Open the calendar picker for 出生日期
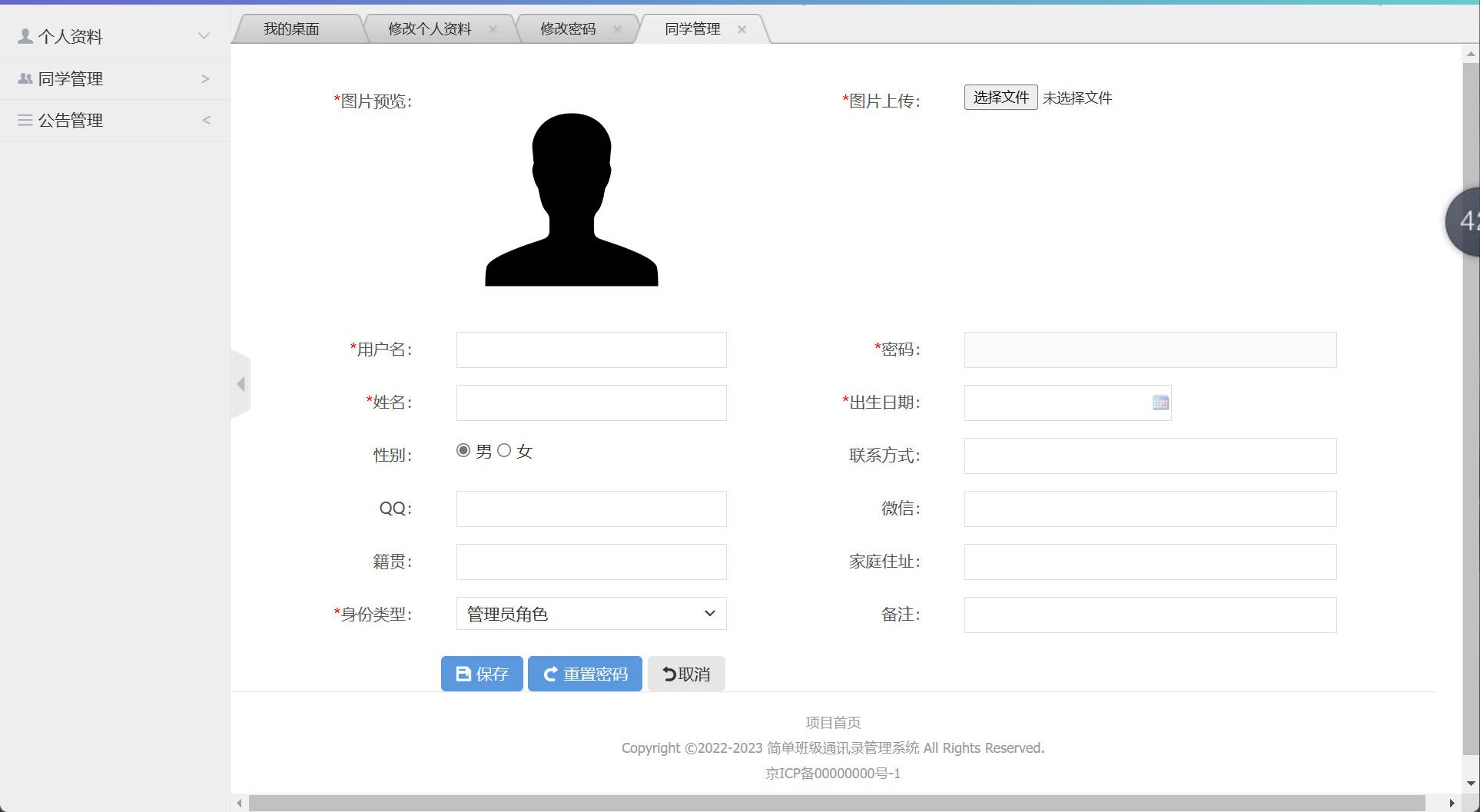 [1160, 403]
